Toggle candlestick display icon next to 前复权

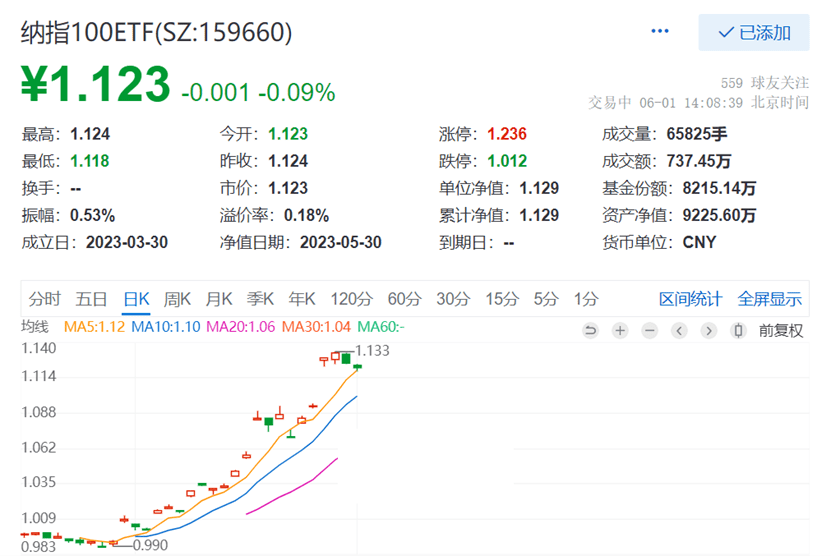tap(739, 331)
